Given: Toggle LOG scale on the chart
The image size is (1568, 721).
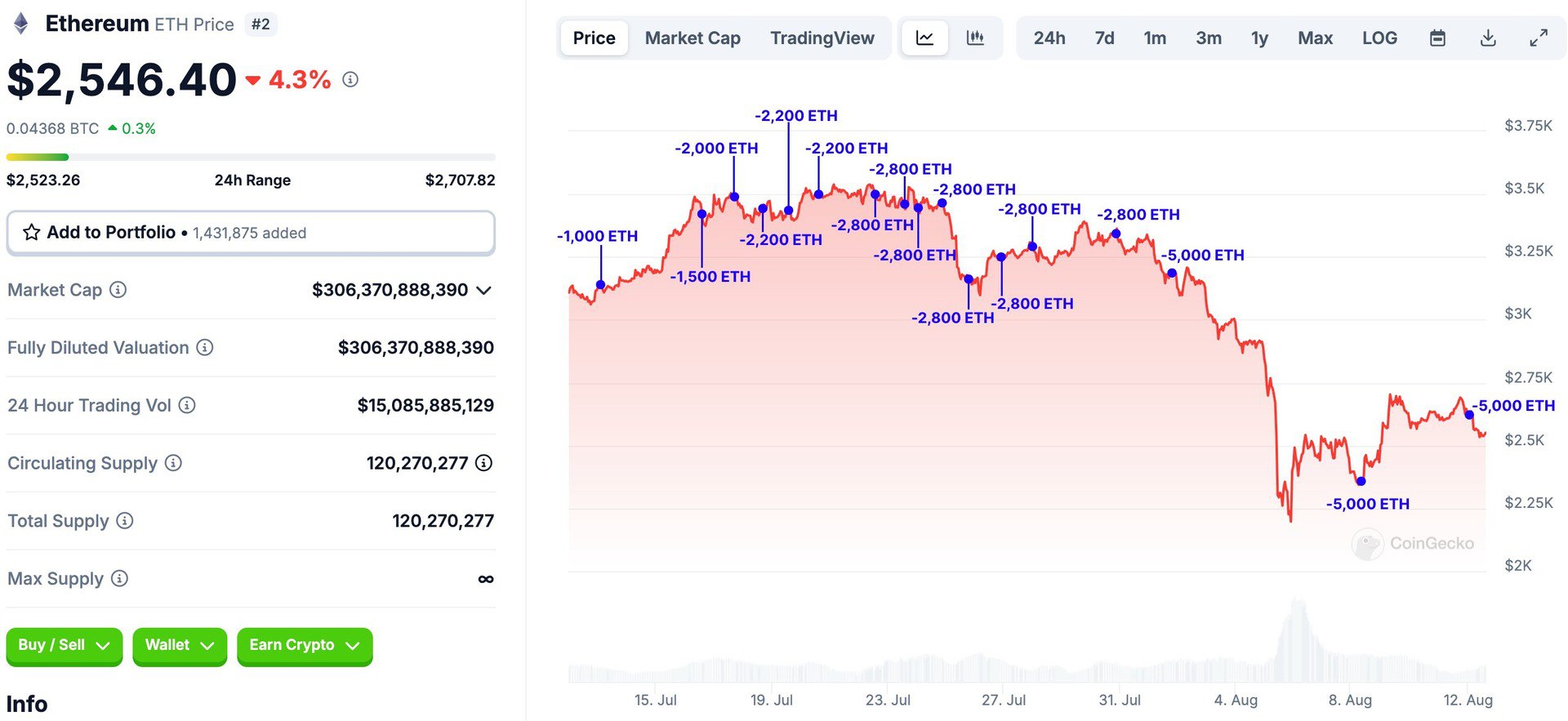Looking at the screenshot, I should [1379, 38].
